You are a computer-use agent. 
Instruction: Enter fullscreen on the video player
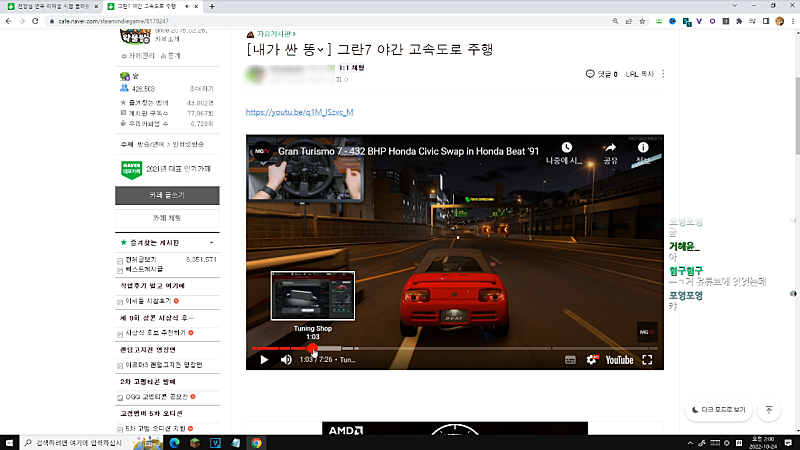pyautogui.click(x=647, y=359)
